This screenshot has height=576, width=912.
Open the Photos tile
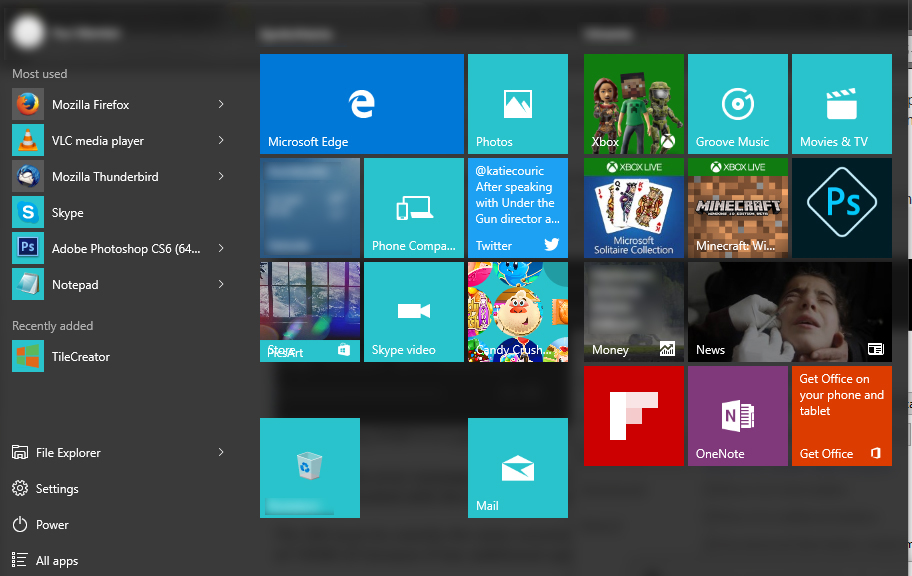pyautogui.click(x=518, y=104)
